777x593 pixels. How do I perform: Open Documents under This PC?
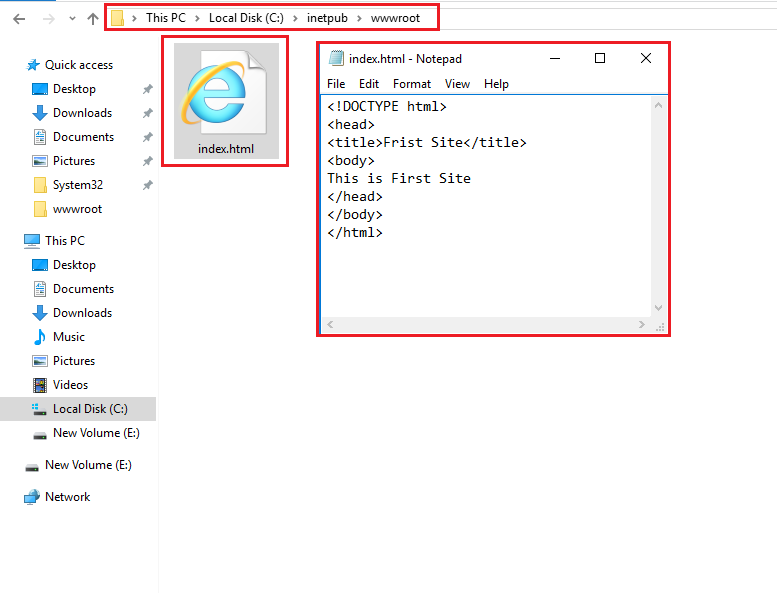coord(83,289)
